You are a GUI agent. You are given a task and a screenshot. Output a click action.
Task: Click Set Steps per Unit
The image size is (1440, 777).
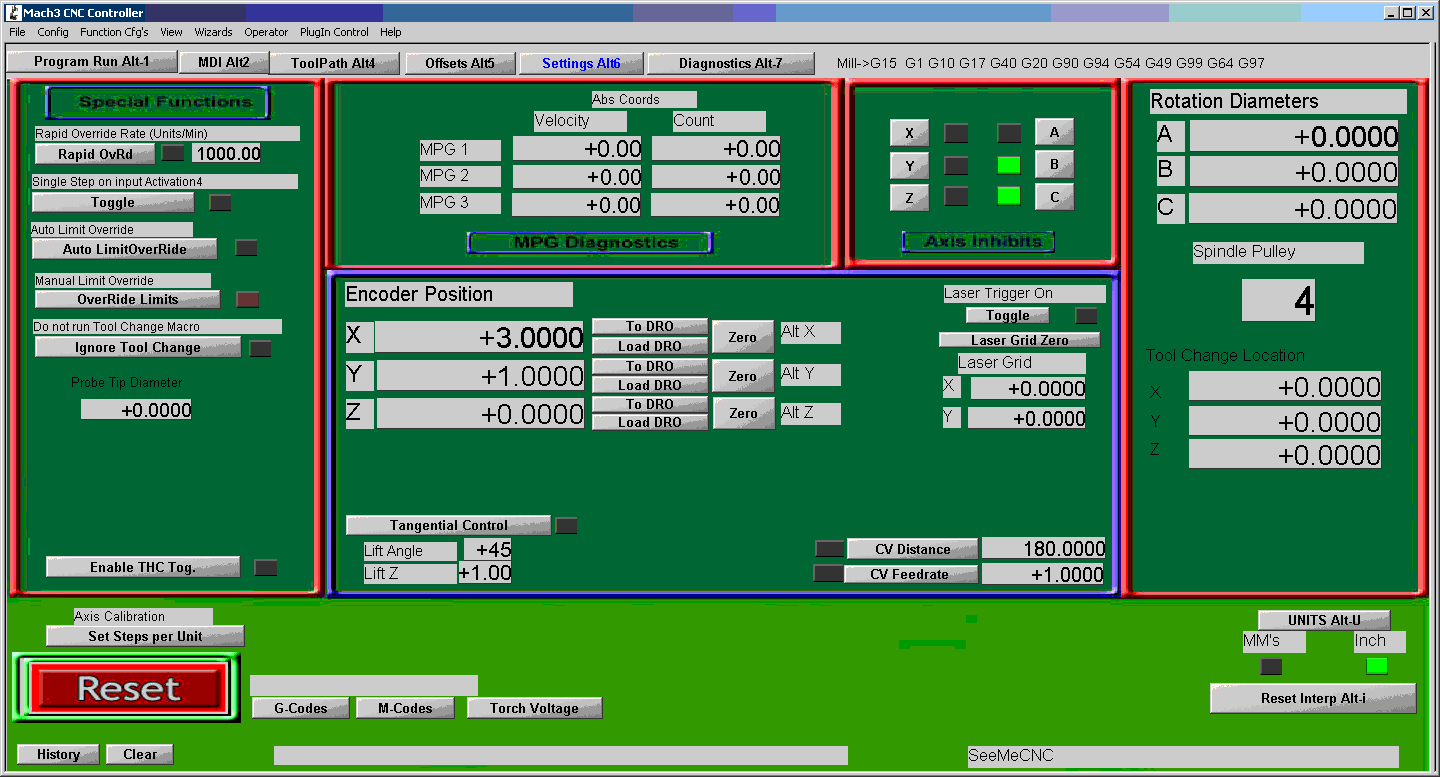pos(144,636)
